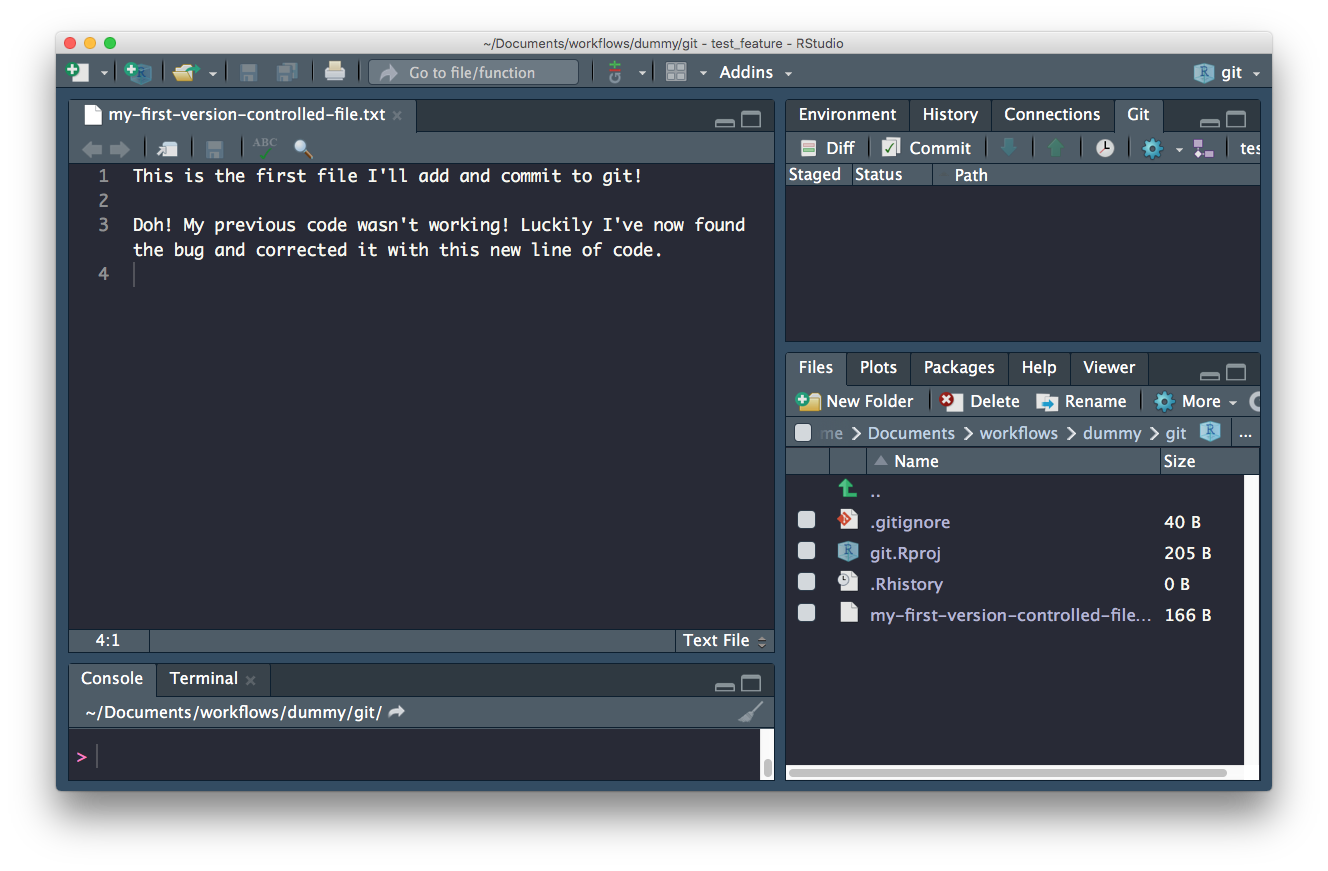Click the Save All documents icon

point(287,72)
